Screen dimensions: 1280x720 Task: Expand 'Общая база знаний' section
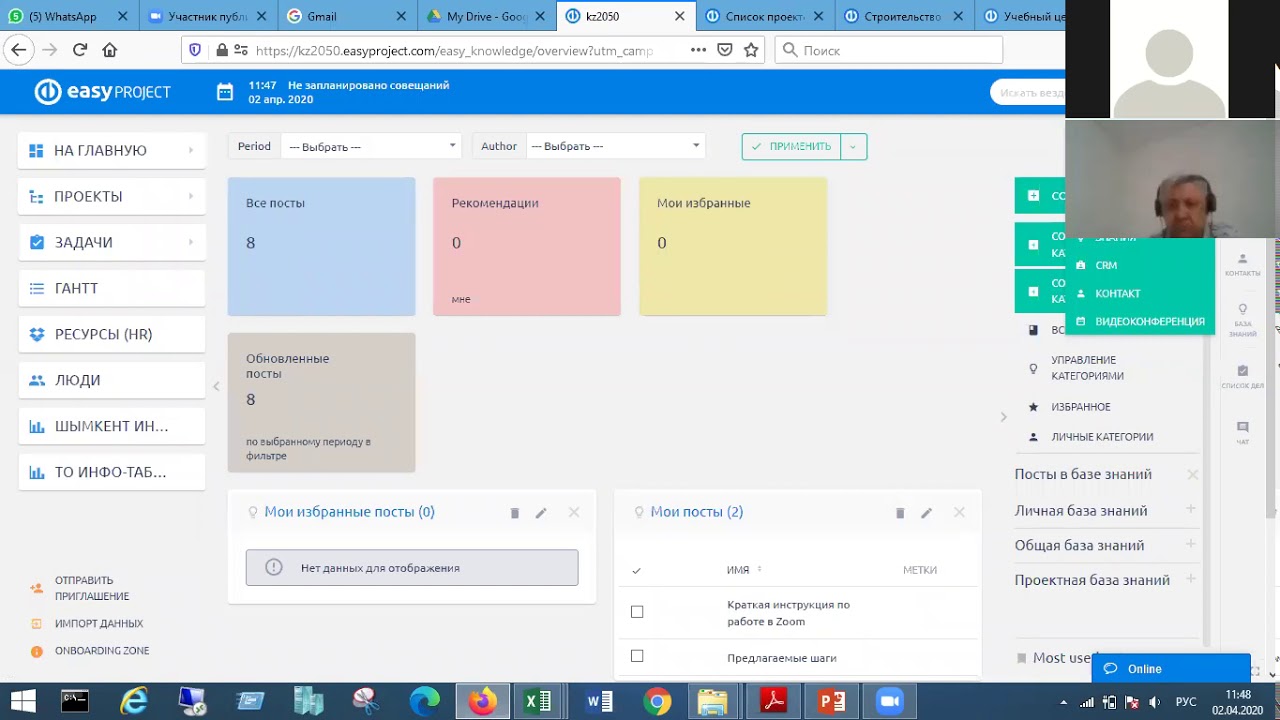1191,544
